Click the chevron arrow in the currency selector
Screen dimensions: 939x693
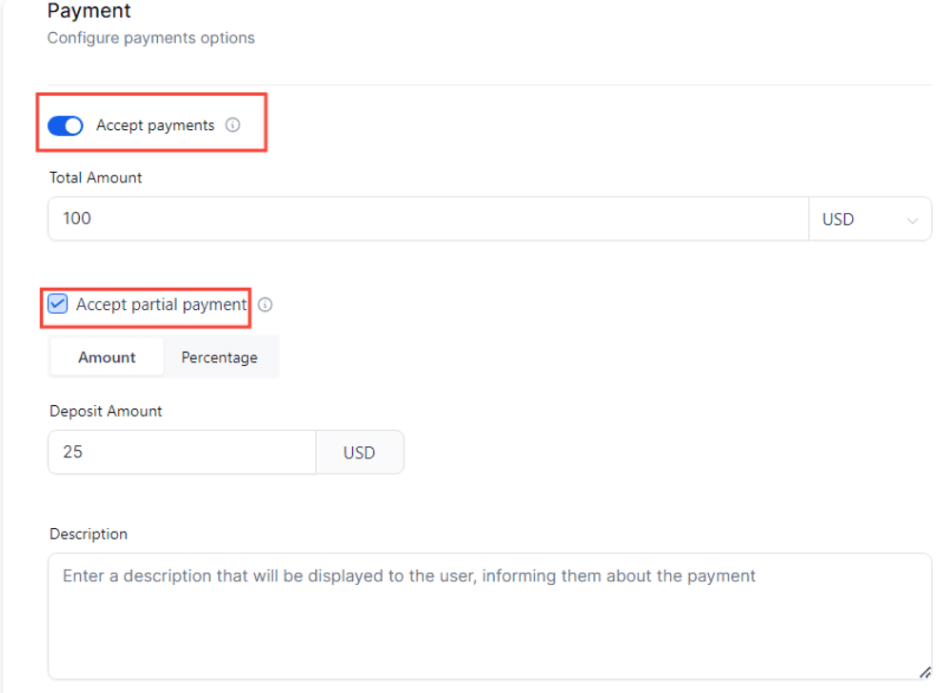tap(912, 220)
